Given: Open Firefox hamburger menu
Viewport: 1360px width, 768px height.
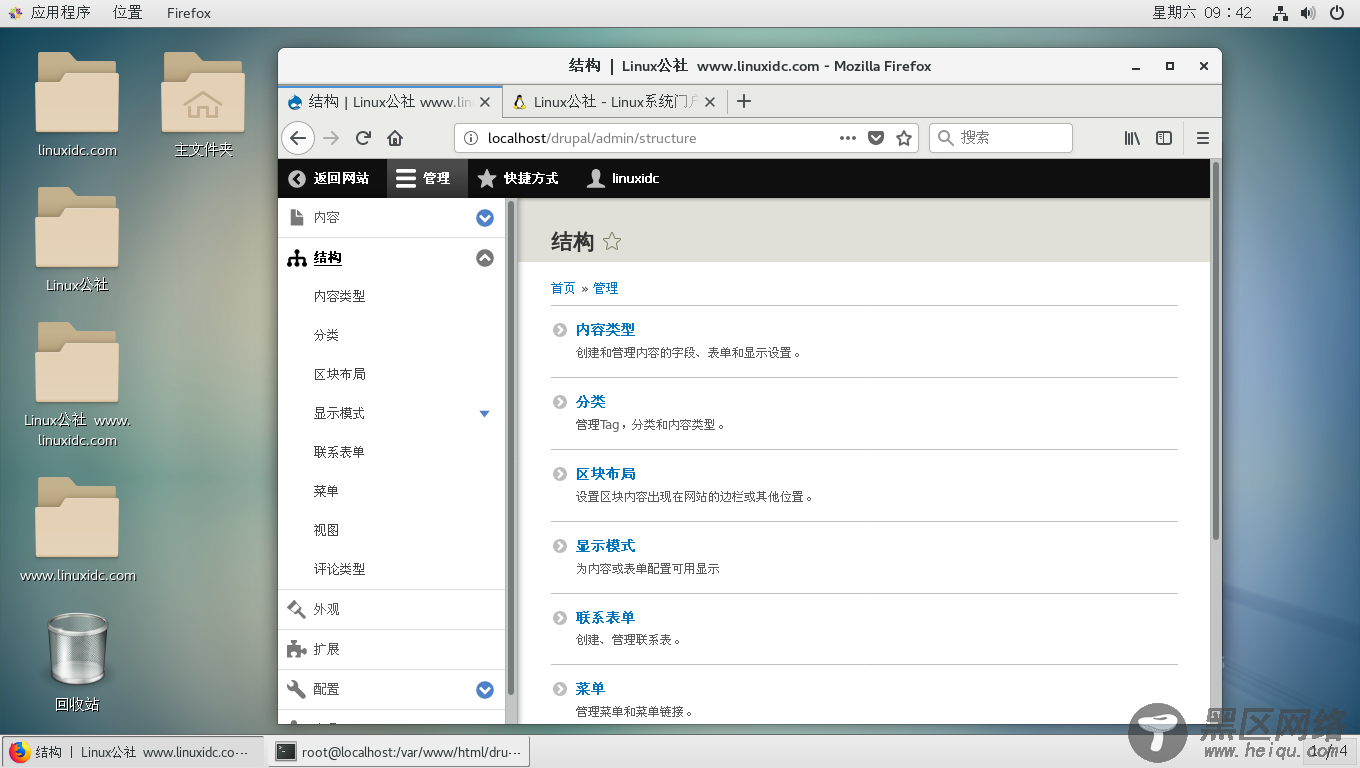Looking at the screenshot, I should [x=1203, y=138].
